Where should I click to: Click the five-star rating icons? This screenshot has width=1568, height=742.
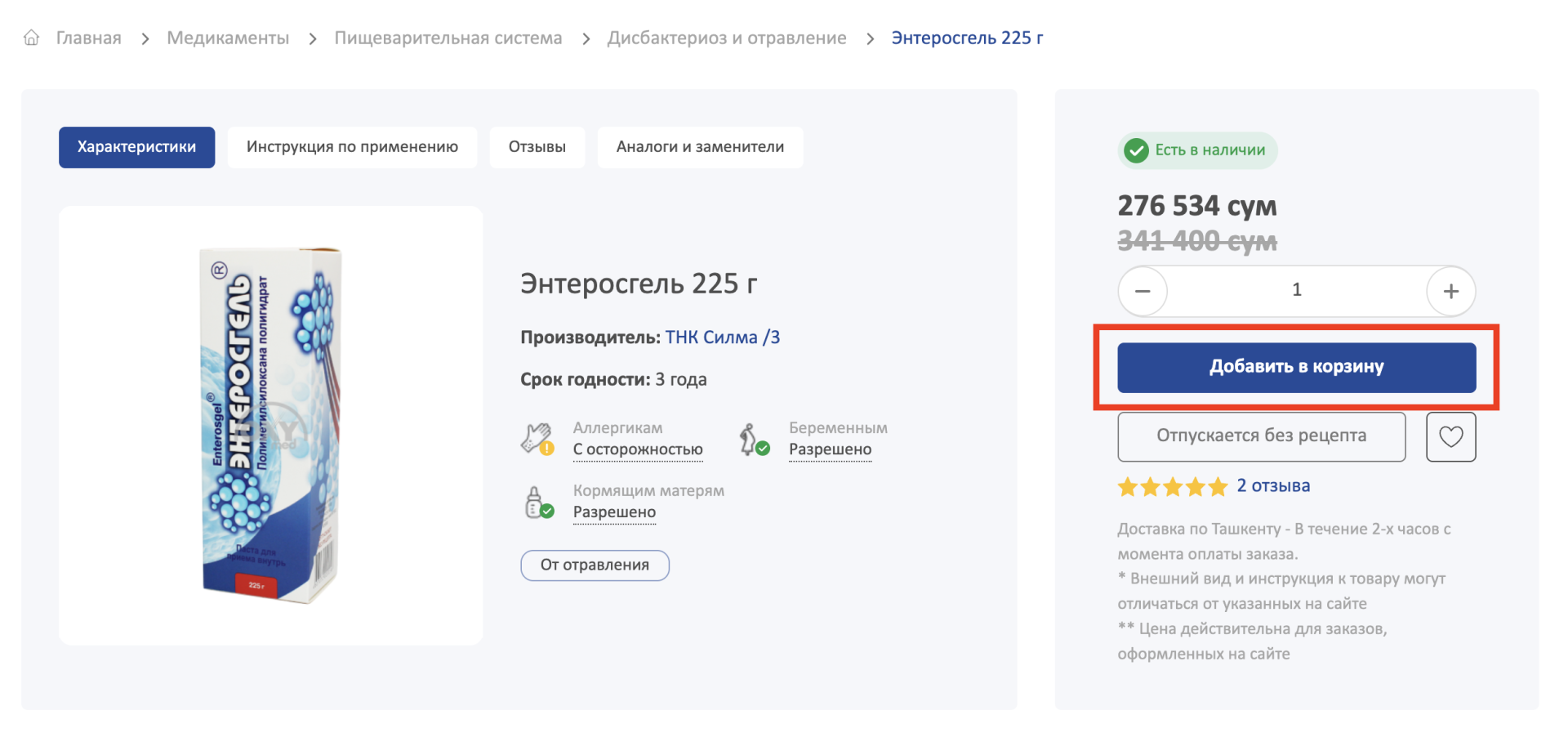coord(1172,487)
